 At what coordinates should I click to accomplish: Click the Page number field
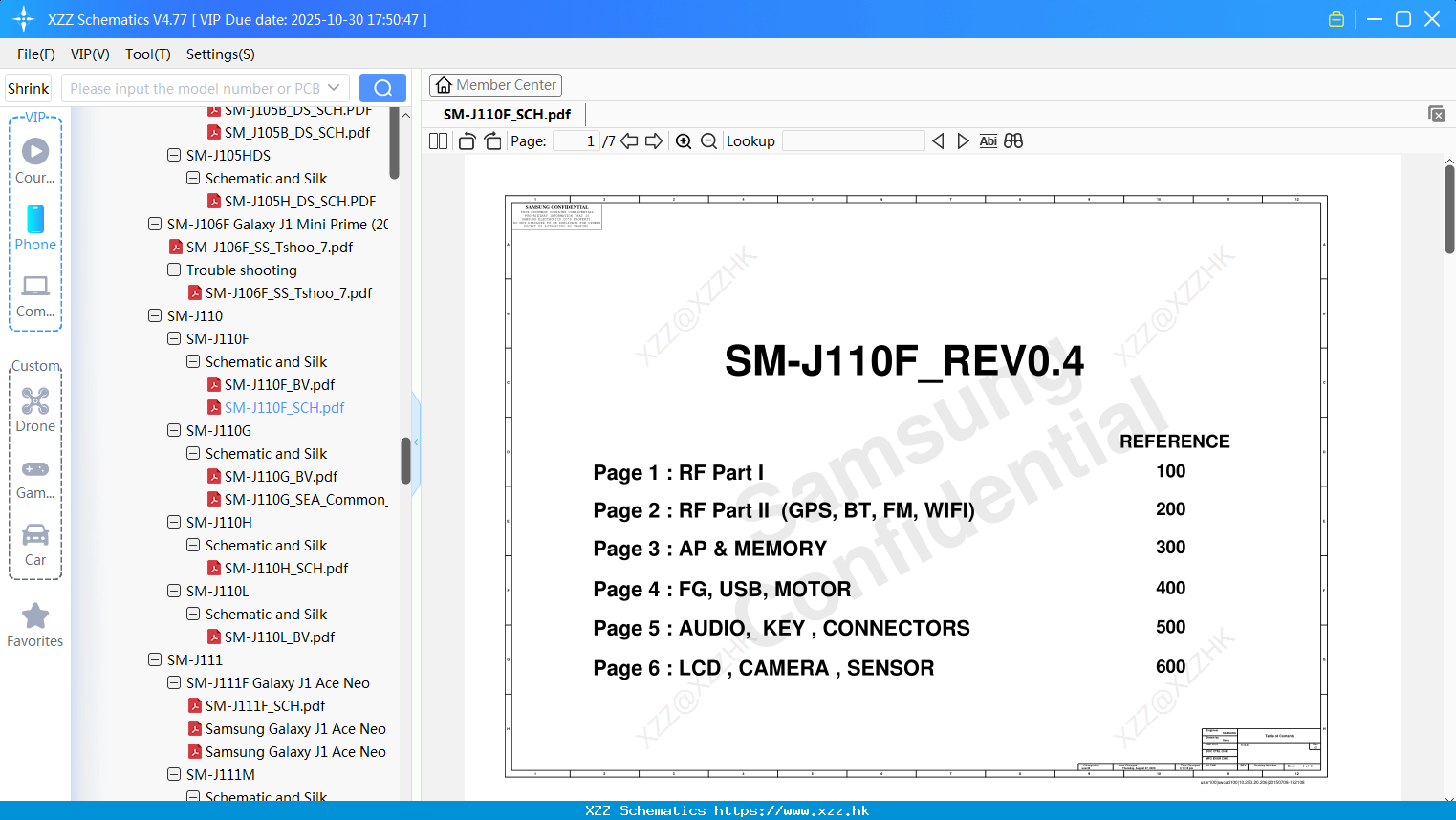click(x=576, y=140)
